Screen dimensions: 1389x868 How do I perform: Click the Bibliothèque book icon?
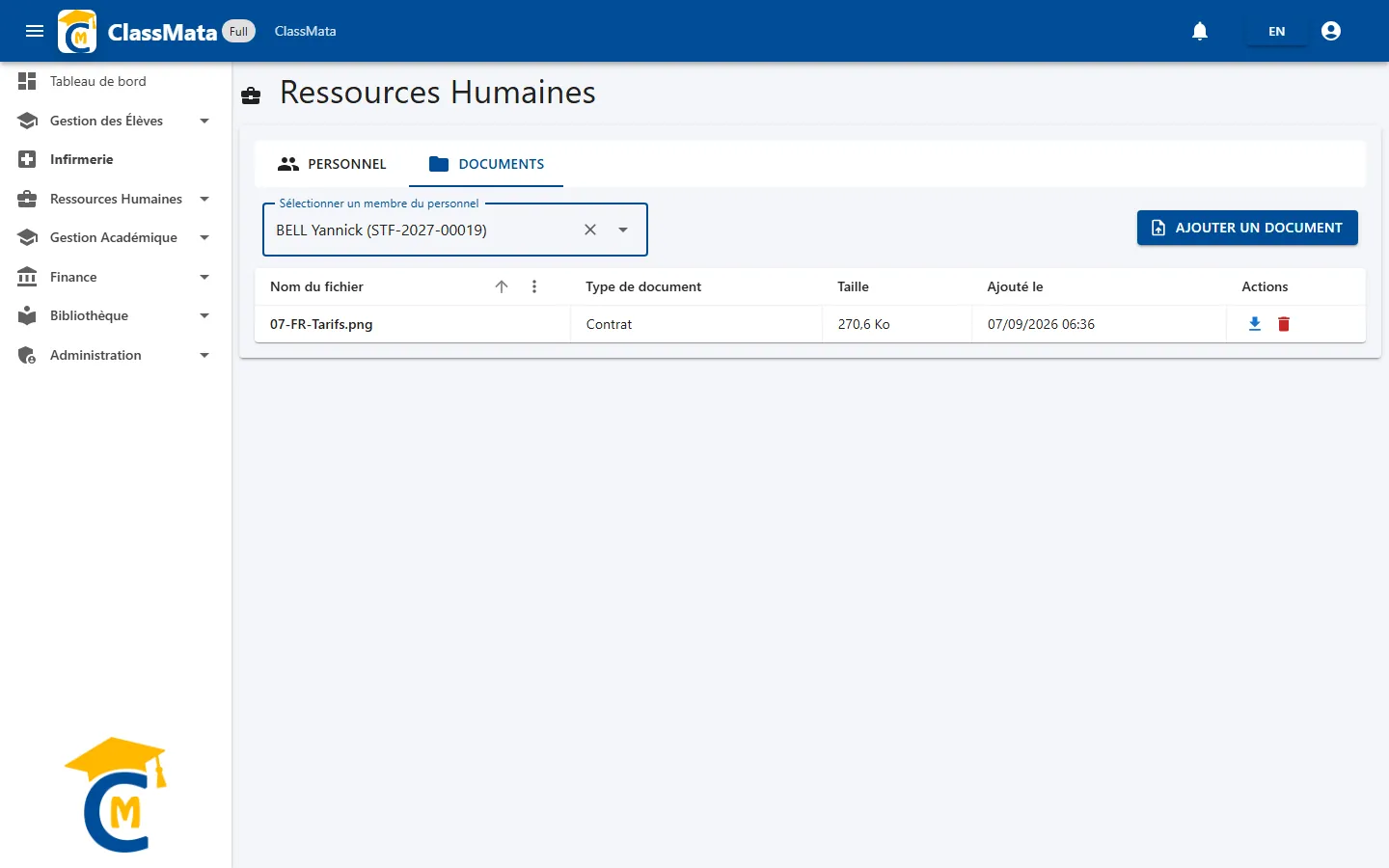[27, 315]
